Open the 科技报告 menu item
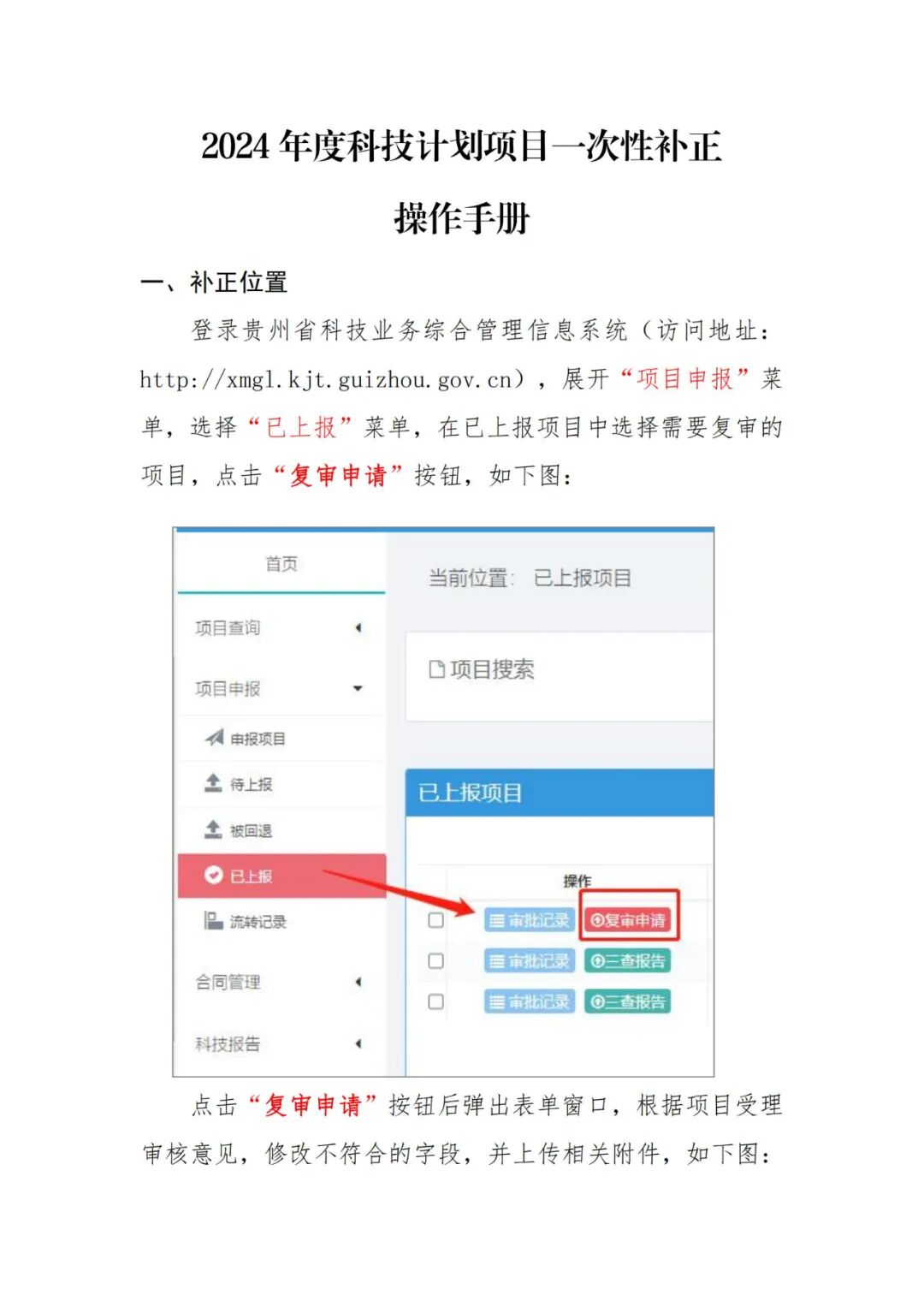This screenshot has width=924, height=1307. 228,1044
